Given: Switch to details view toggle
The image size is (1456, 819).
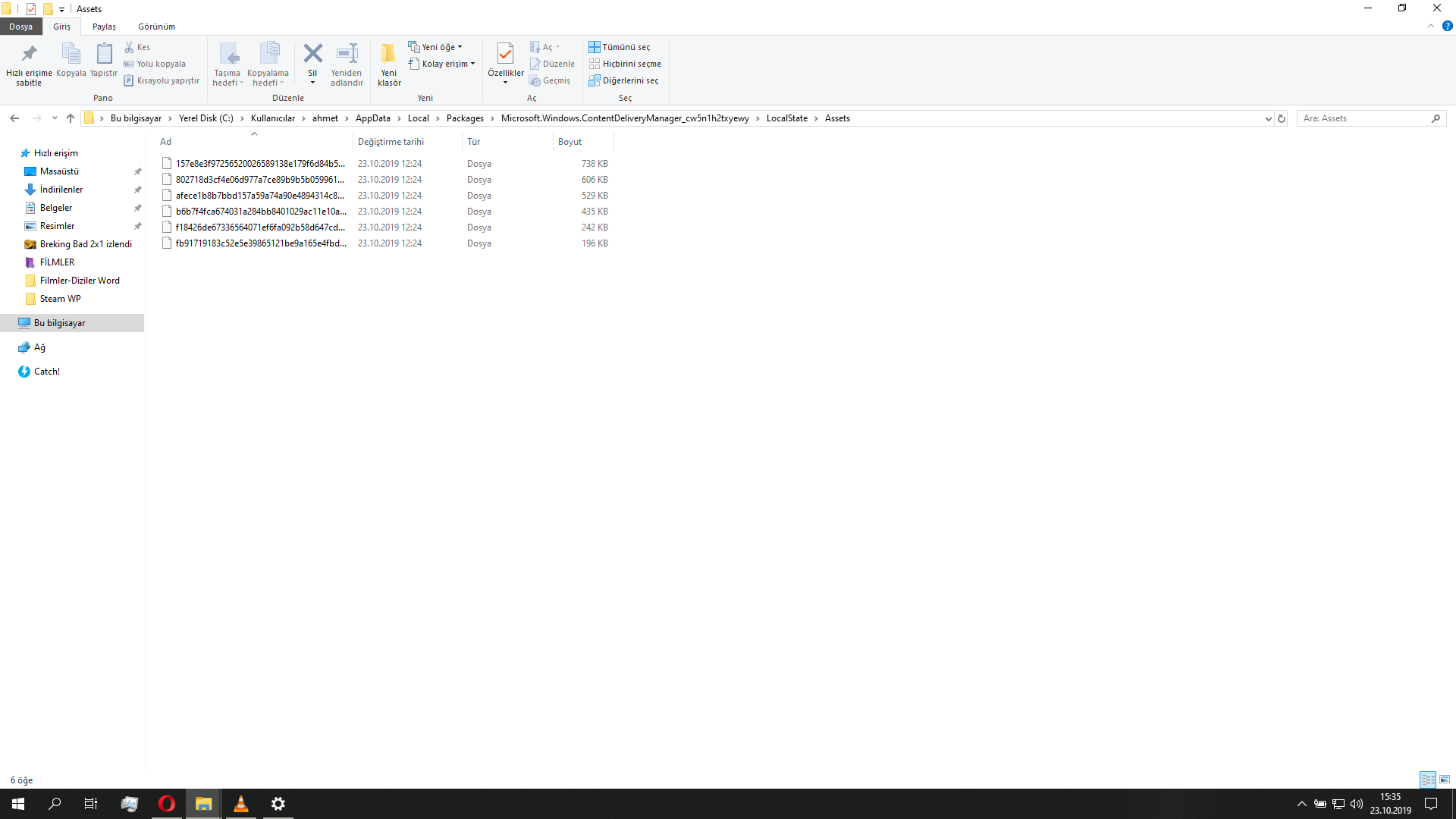Looking at the screenshot, I should coord(1428,780).
